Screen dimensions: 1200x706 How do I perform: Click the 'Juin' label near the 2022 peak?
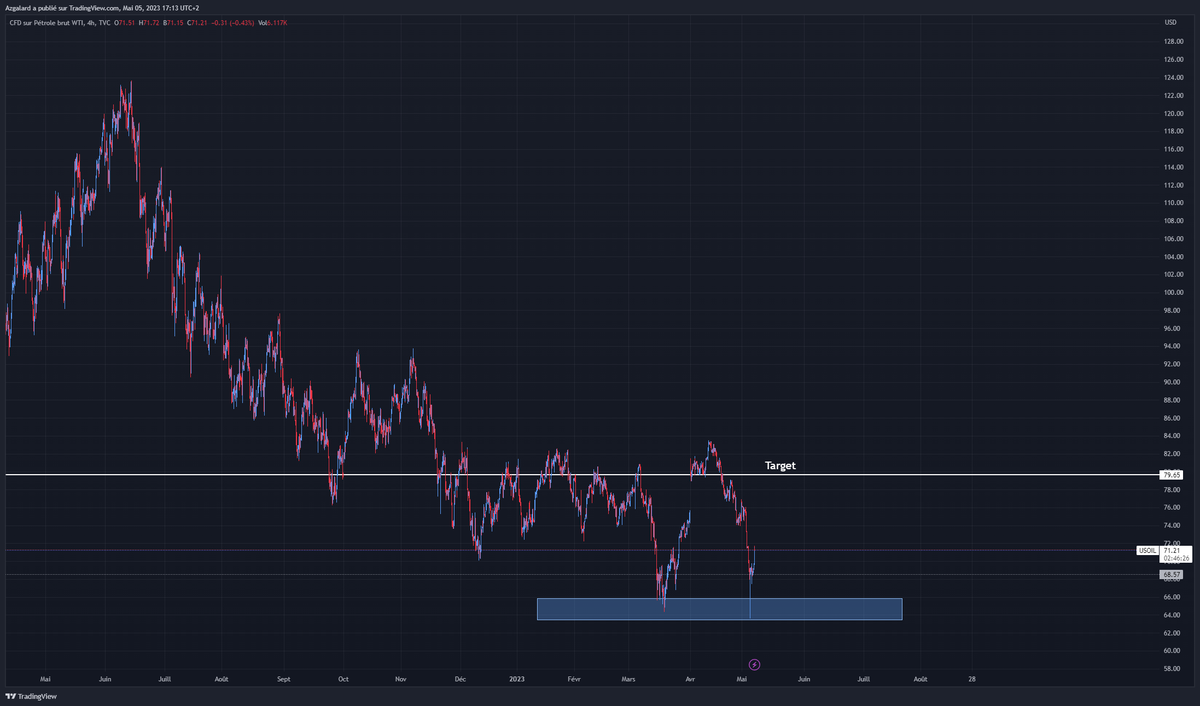point(105,679)
